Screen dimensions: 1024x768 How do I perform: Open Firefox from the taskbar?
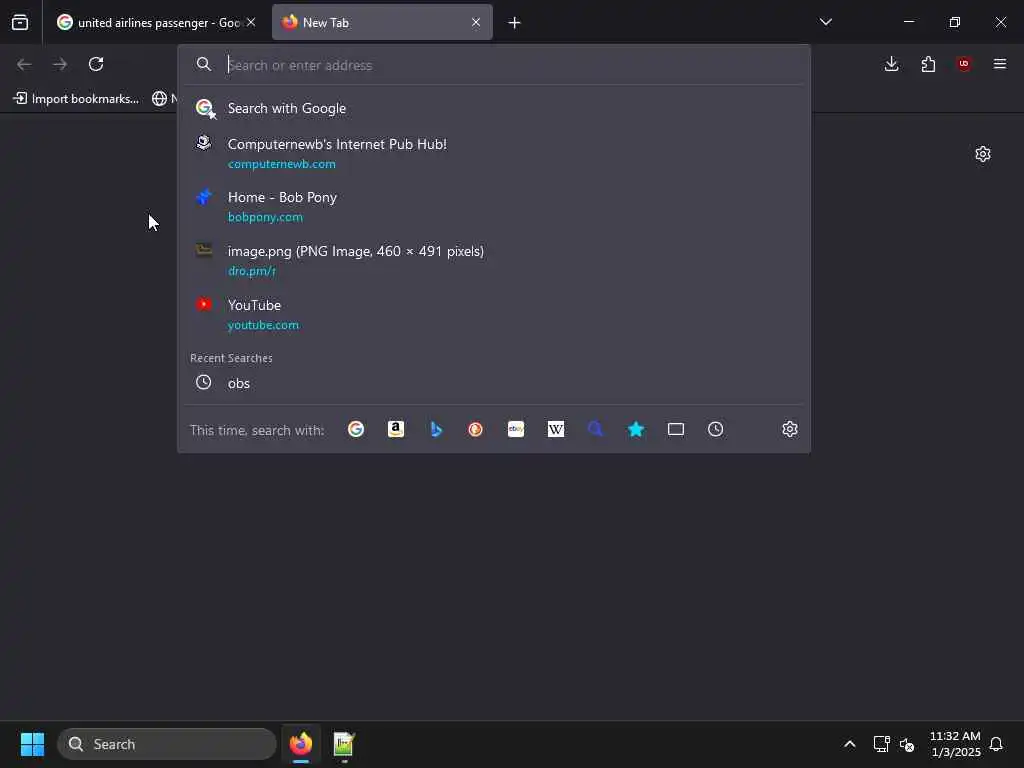pos(301,744)
